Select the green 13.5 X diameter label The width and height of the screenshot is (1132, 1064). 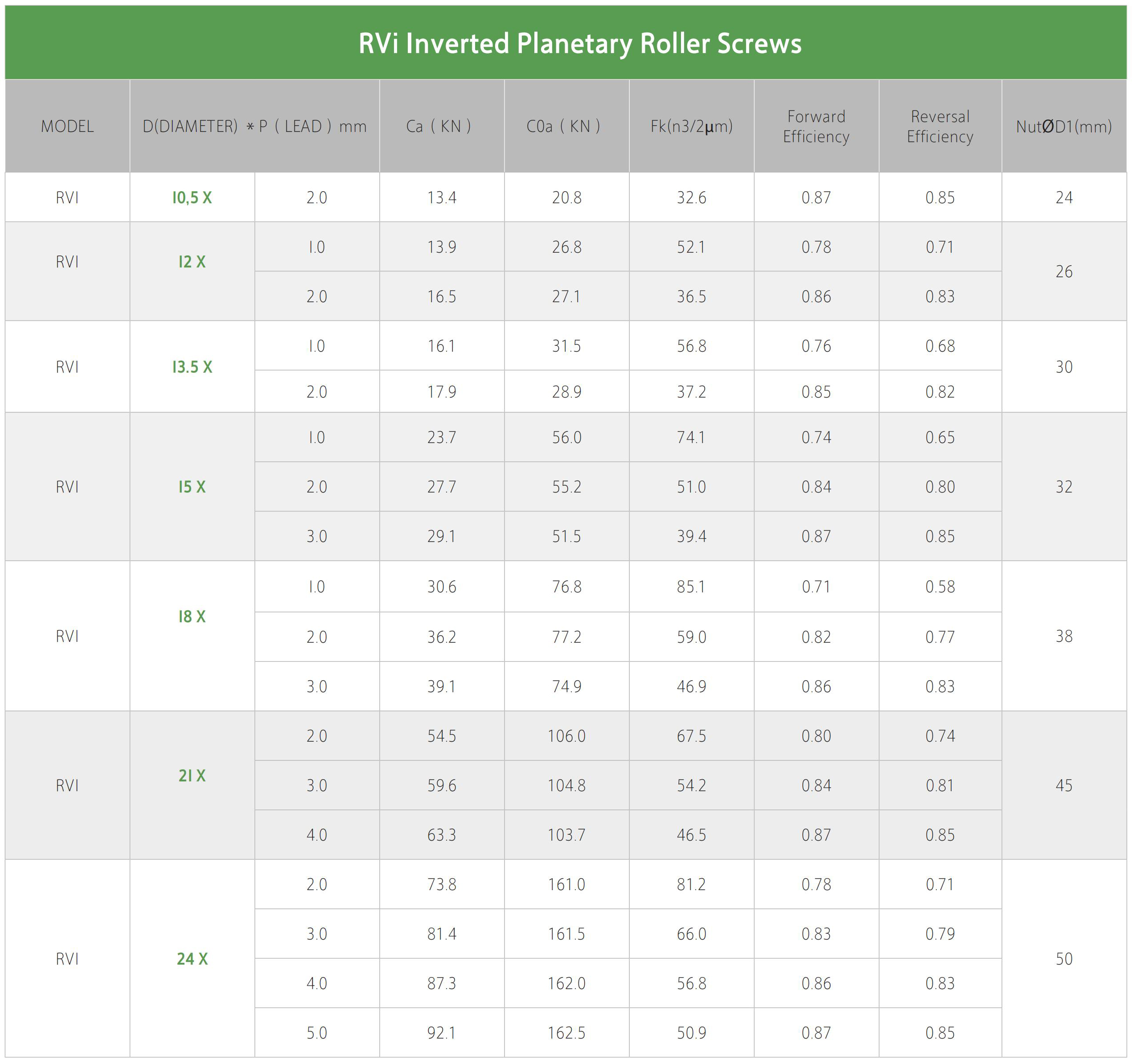coord(192,367)
